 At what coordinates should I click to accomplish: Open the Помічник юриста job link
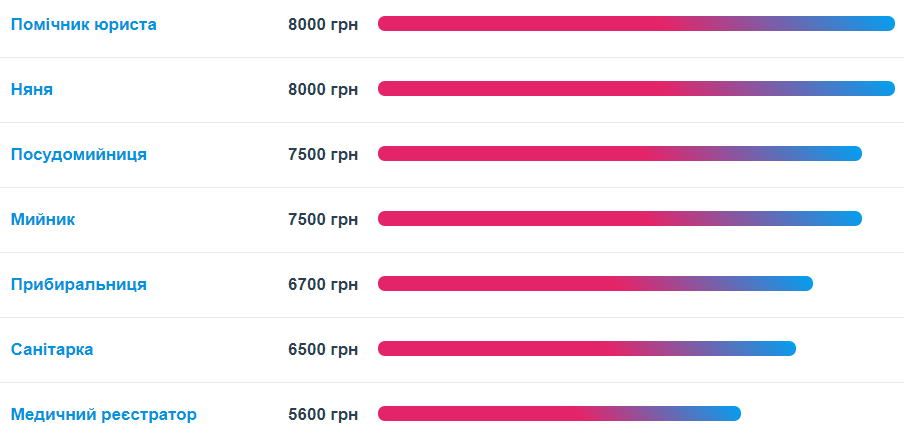(83, 24)
